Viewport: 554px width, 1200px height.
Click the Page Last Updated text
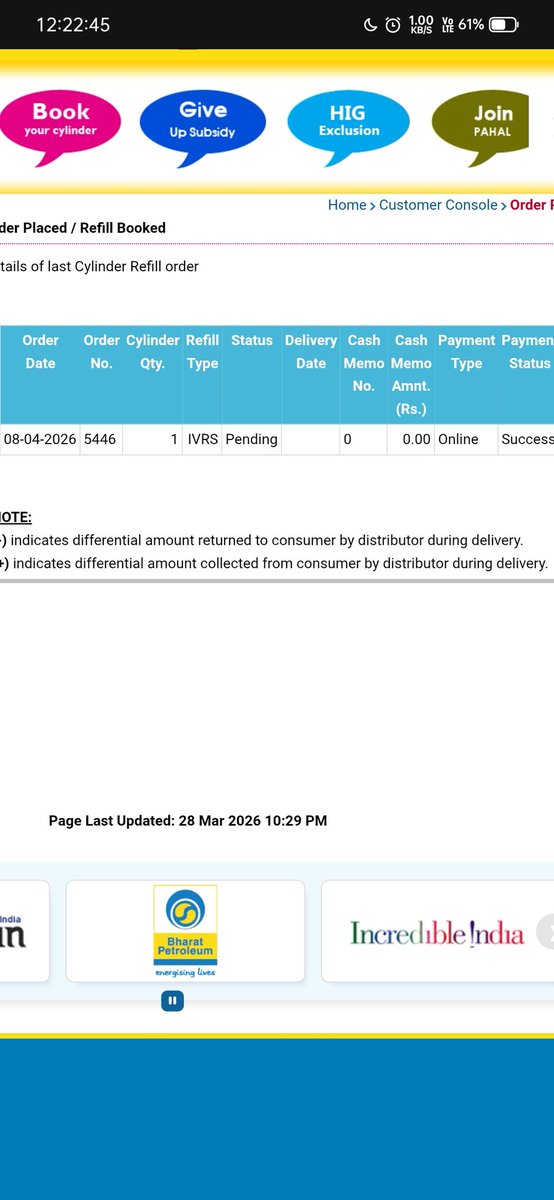188,821
